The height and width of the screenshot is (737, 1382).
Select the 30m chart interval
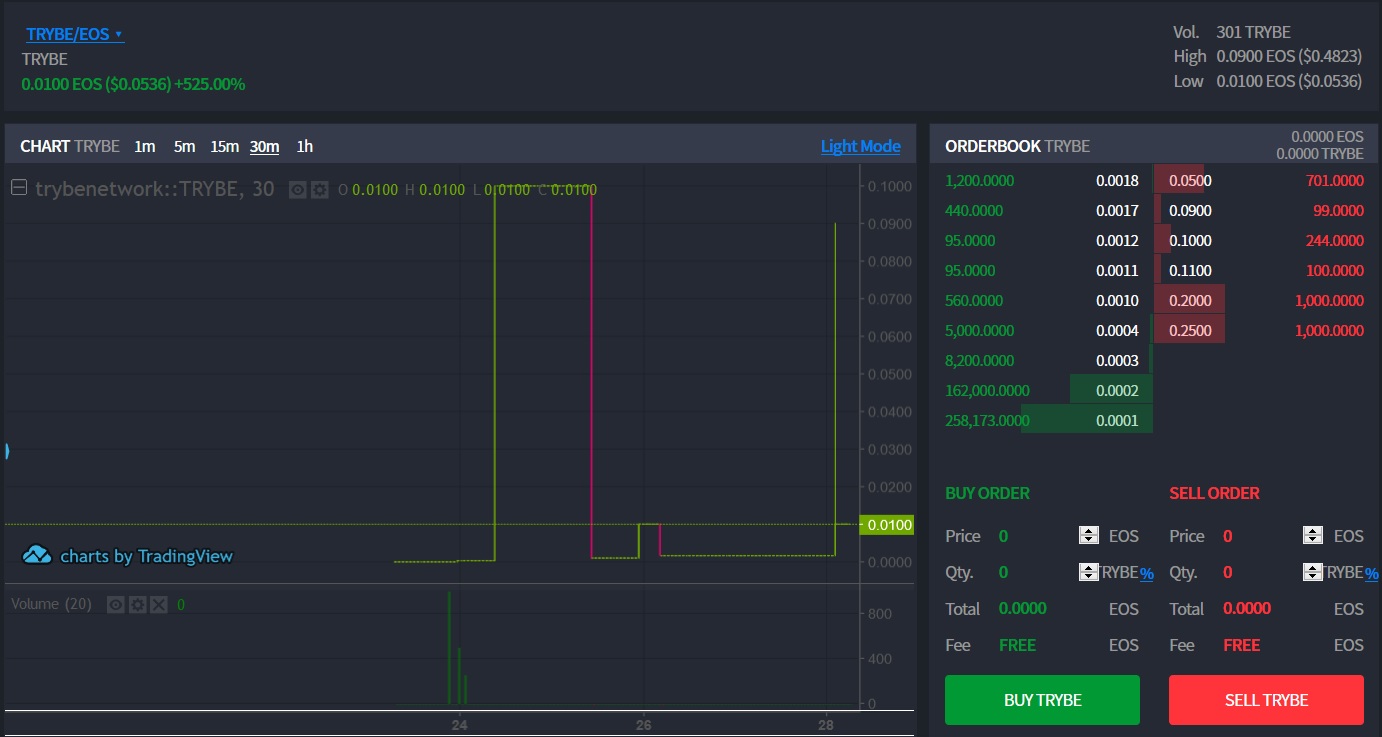tap(264, 146)
